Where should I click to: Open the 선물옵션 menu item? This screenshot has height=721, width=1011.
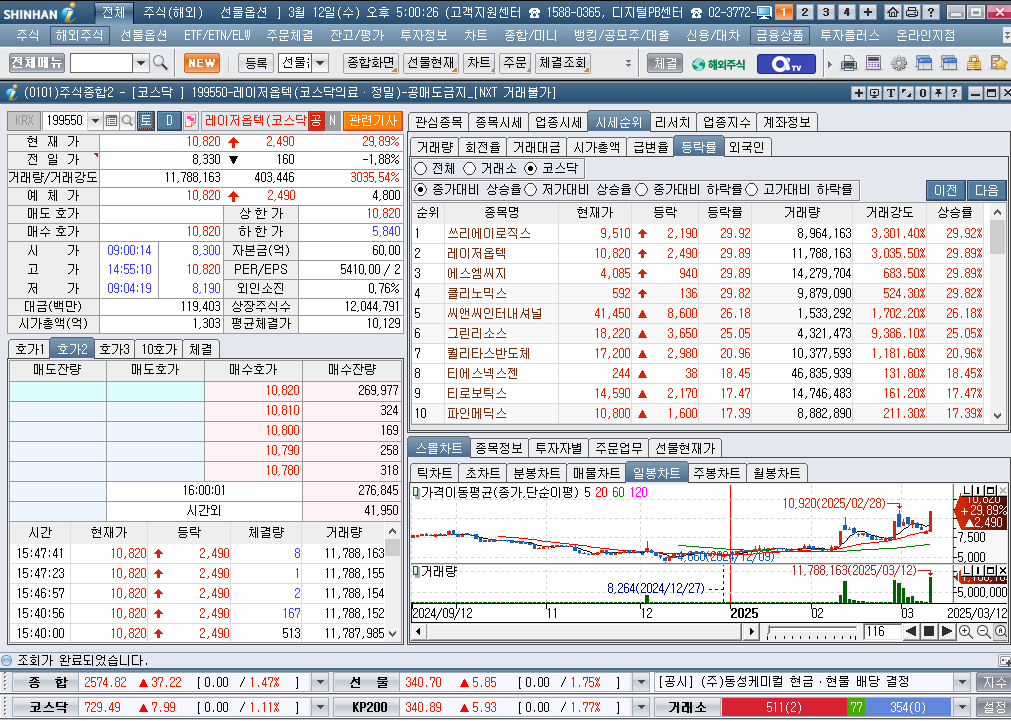pos(143,35)
